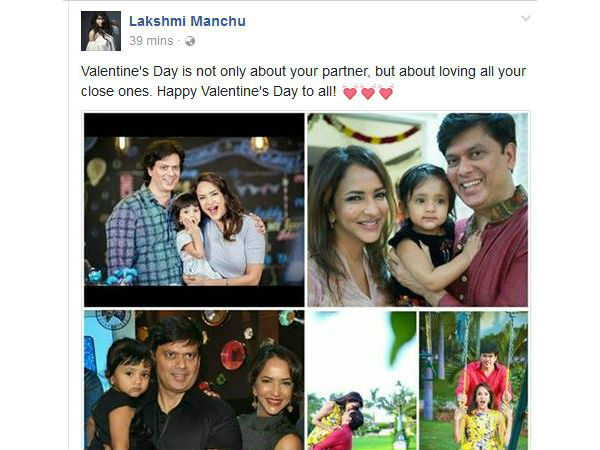Image resolution: width=600 pixels, height=450 pixels.
Task: Open Lakshmi Manchu's profile picture avatar
Action: click(x=101, y=31)
